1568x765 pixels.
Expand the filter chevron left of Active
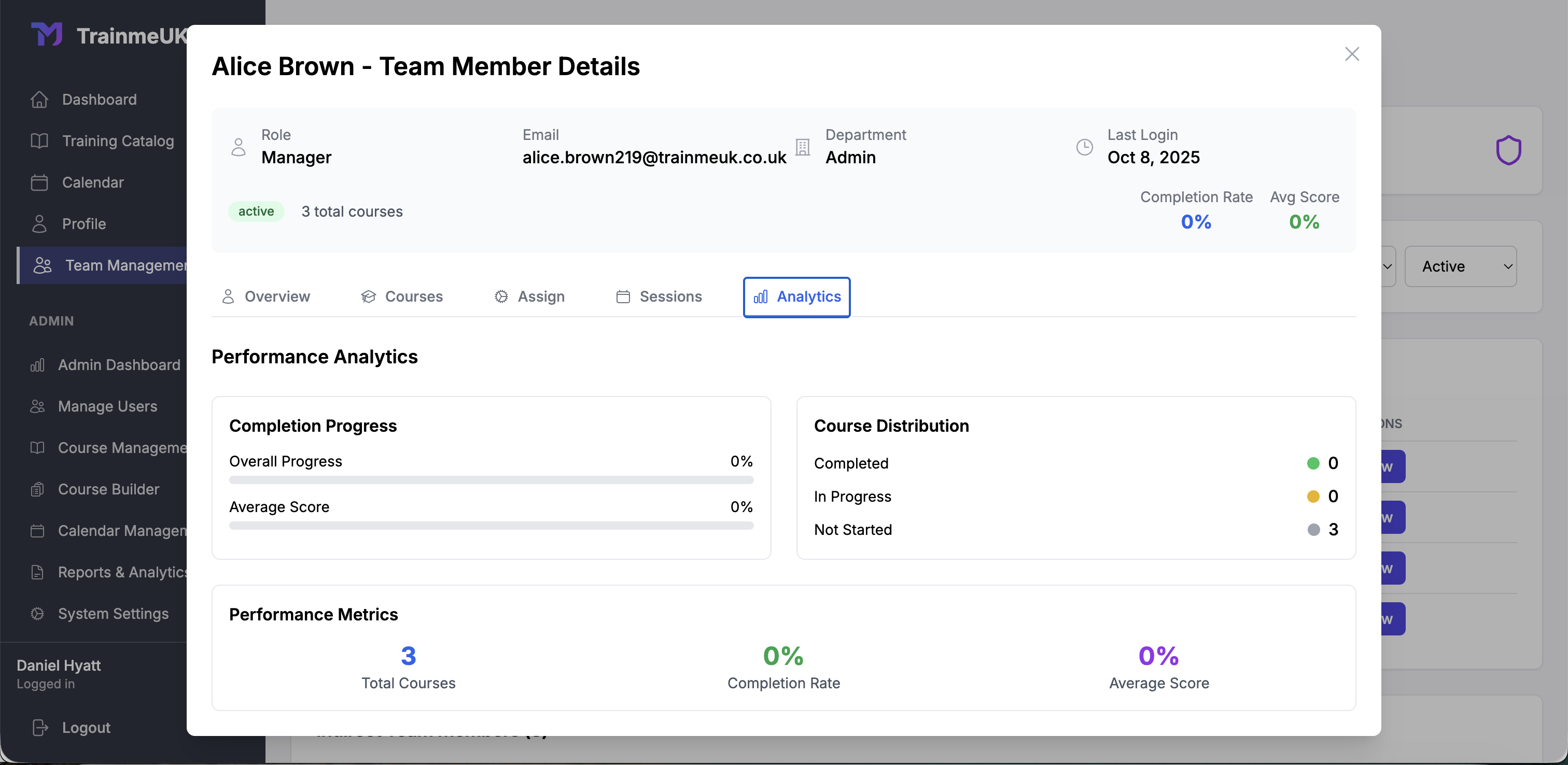1388,266
